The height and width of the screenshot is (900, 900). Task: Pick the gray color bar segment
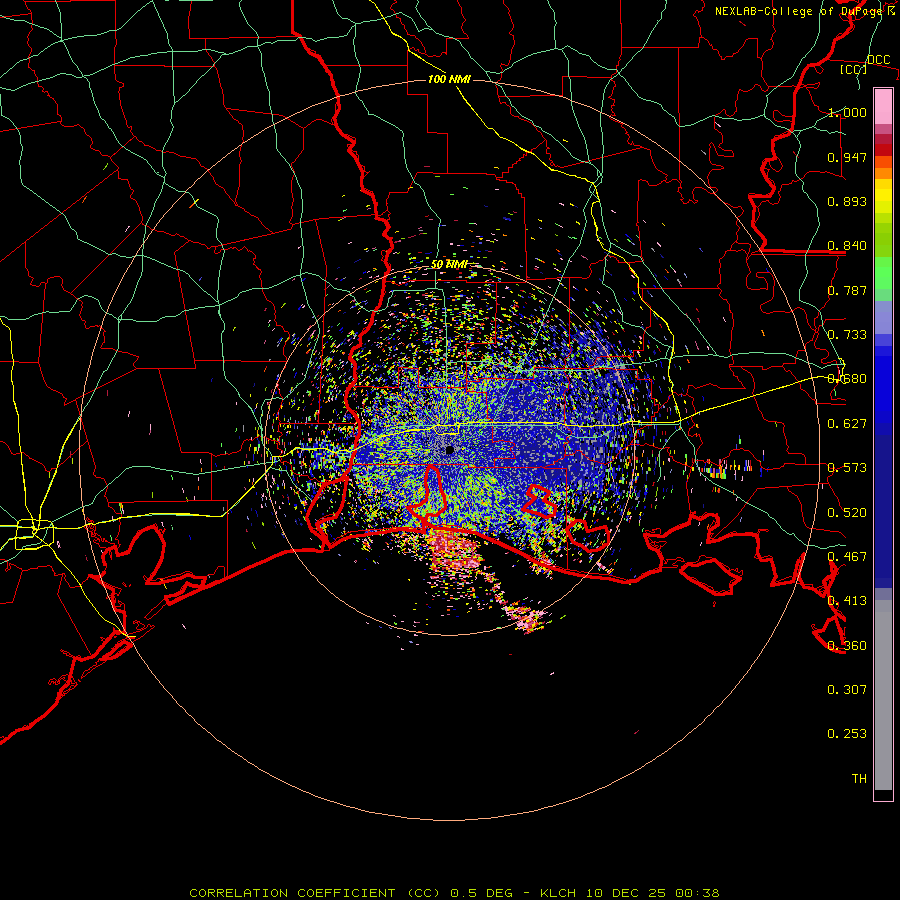(883, 695)
